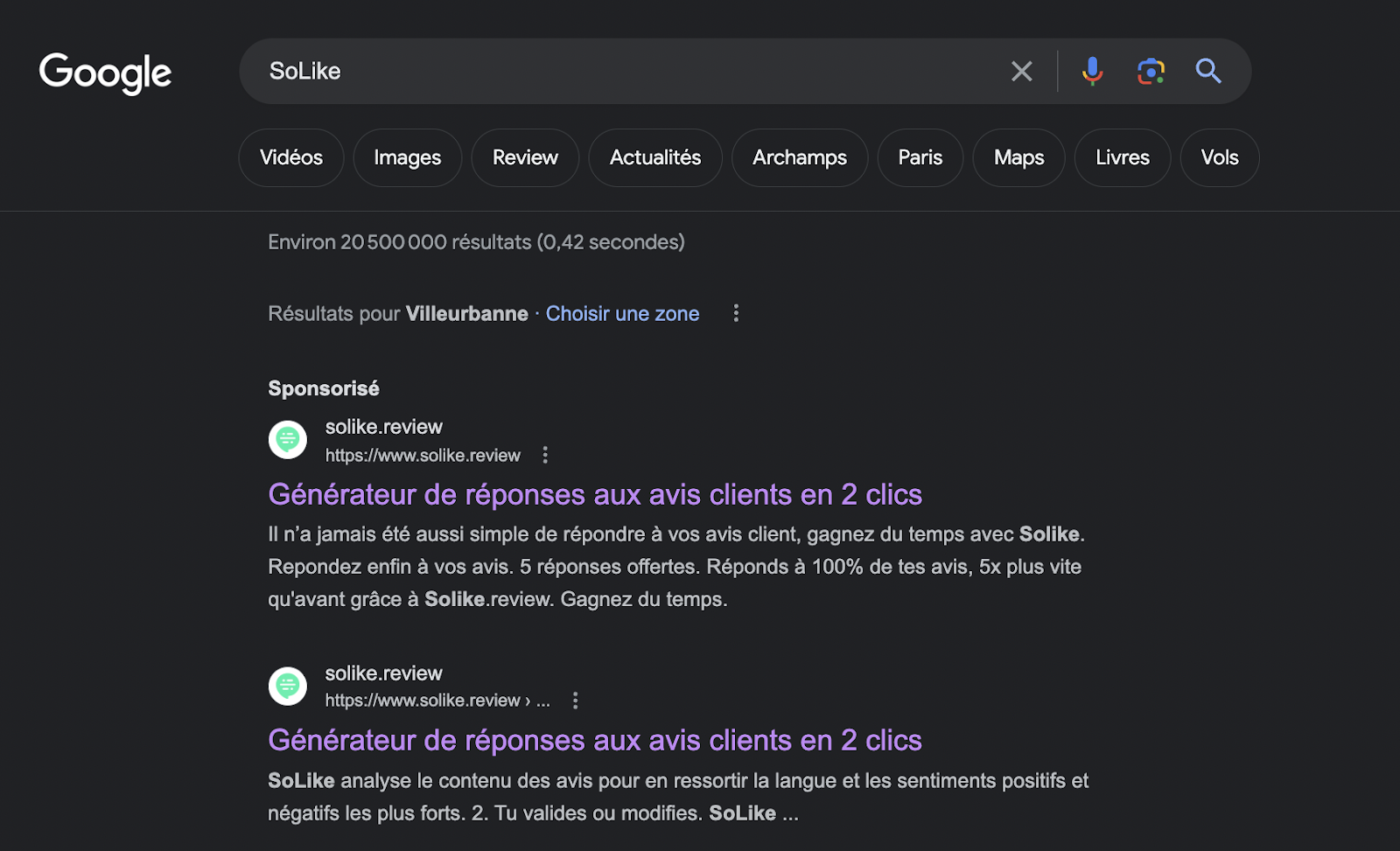
Task: Click the second solike.review result favicon
Action: [x=288, y=687]
